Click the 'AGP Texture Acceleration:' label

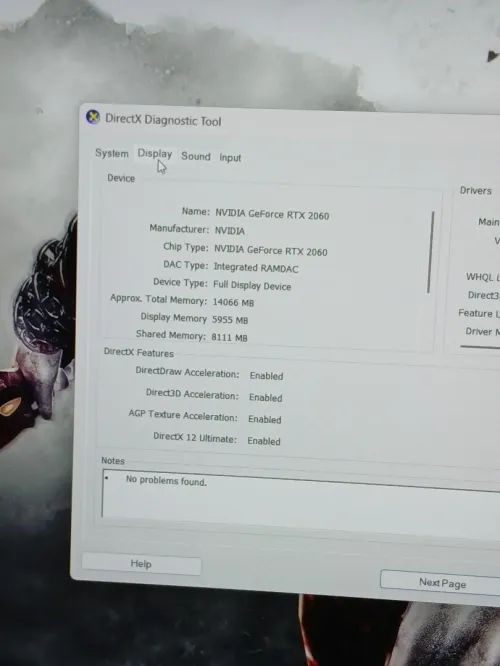click(183, 416)
